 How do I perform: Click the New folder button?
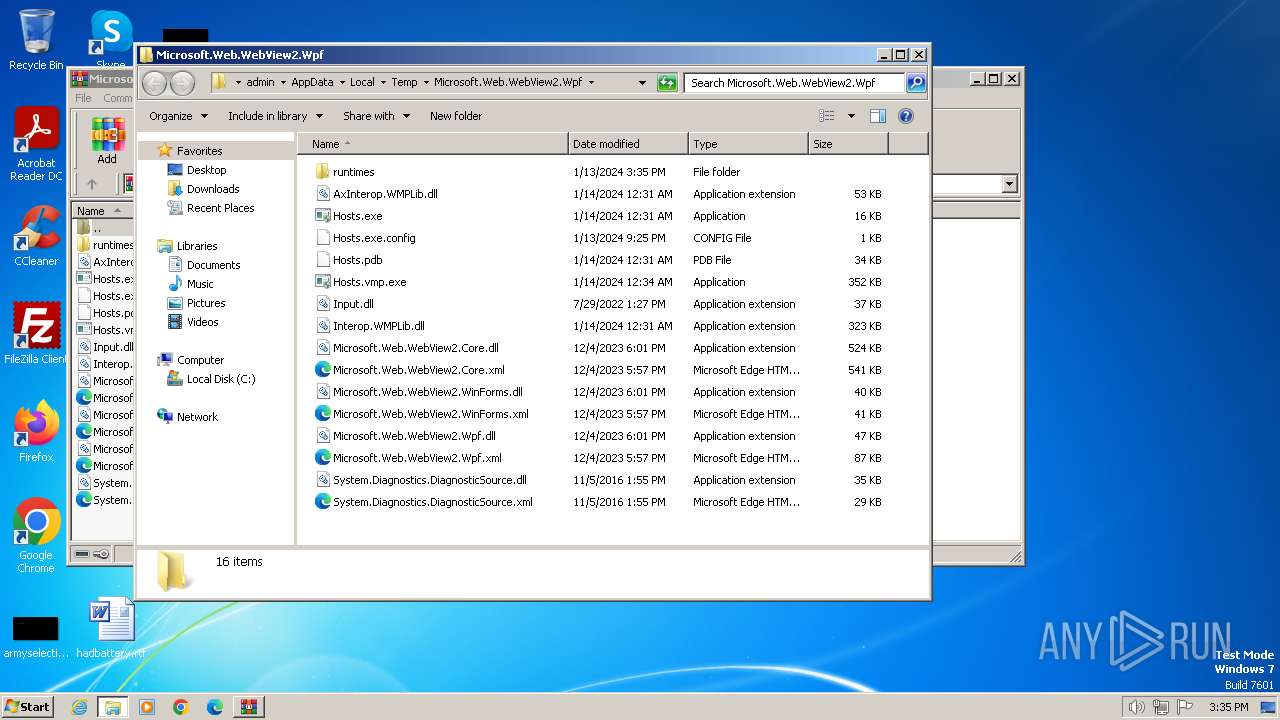click(456, 116)
